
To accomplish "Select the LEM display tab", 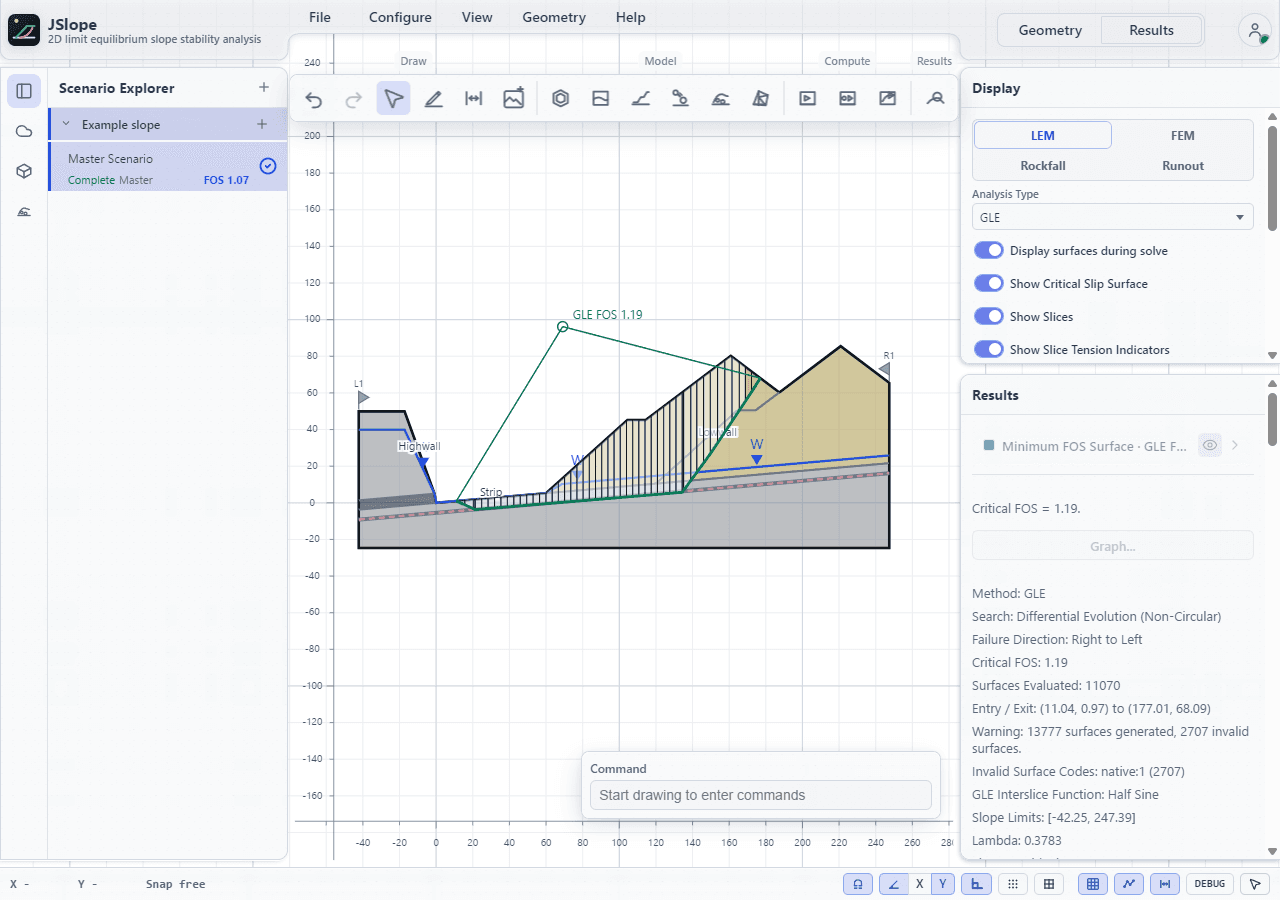I will [1043, 135].
